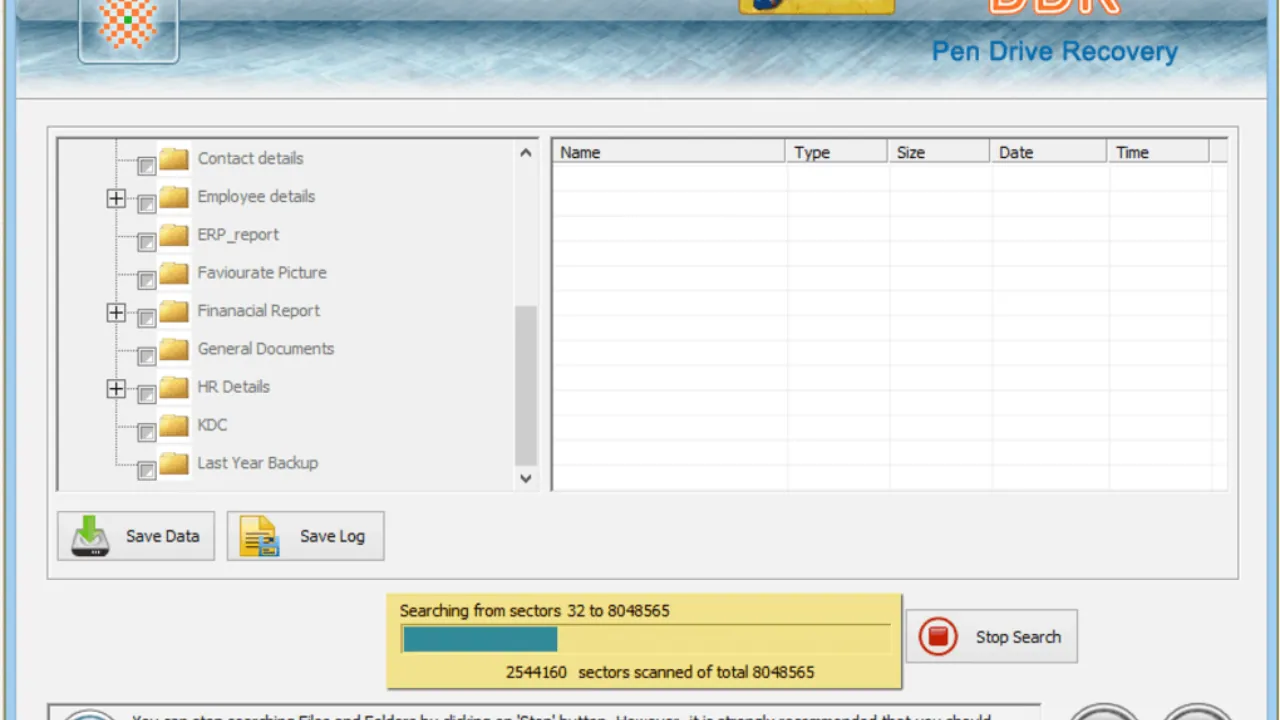The image size is (1280, 720).
Task: Tick the KDC checkbox
Action: coord(147,432)
